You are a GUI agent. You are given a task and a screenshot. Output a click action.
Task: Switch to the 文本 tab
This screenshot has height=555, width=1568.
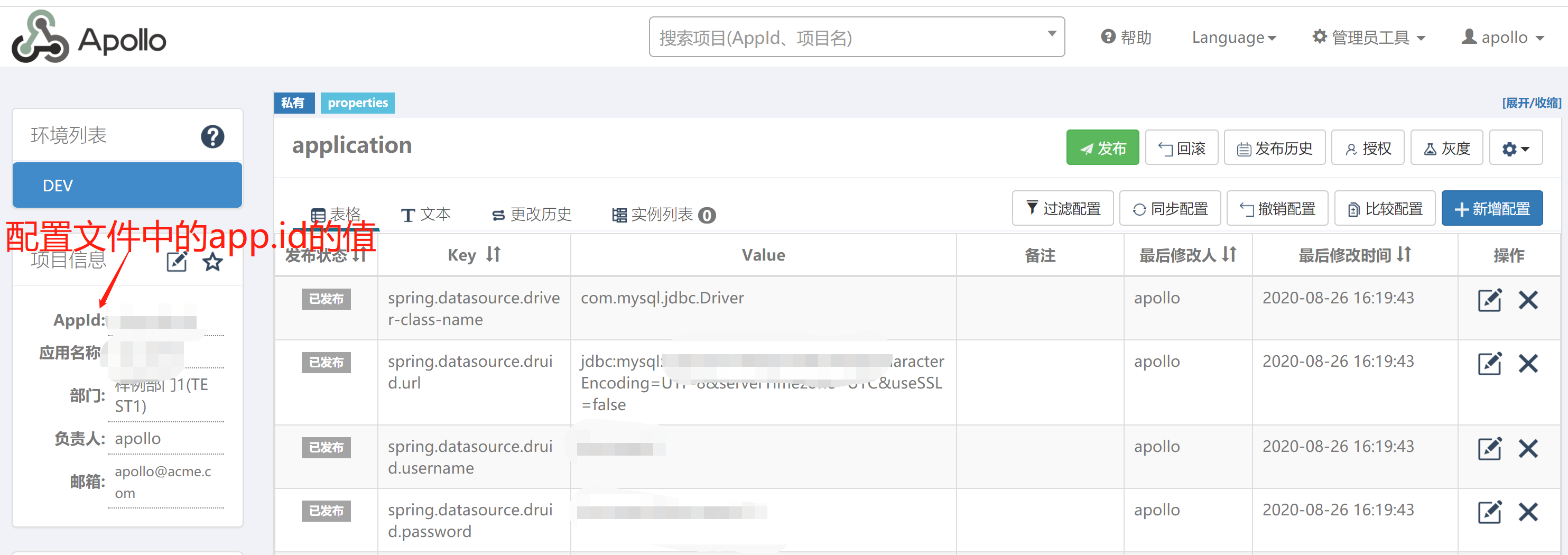(425, 214)
